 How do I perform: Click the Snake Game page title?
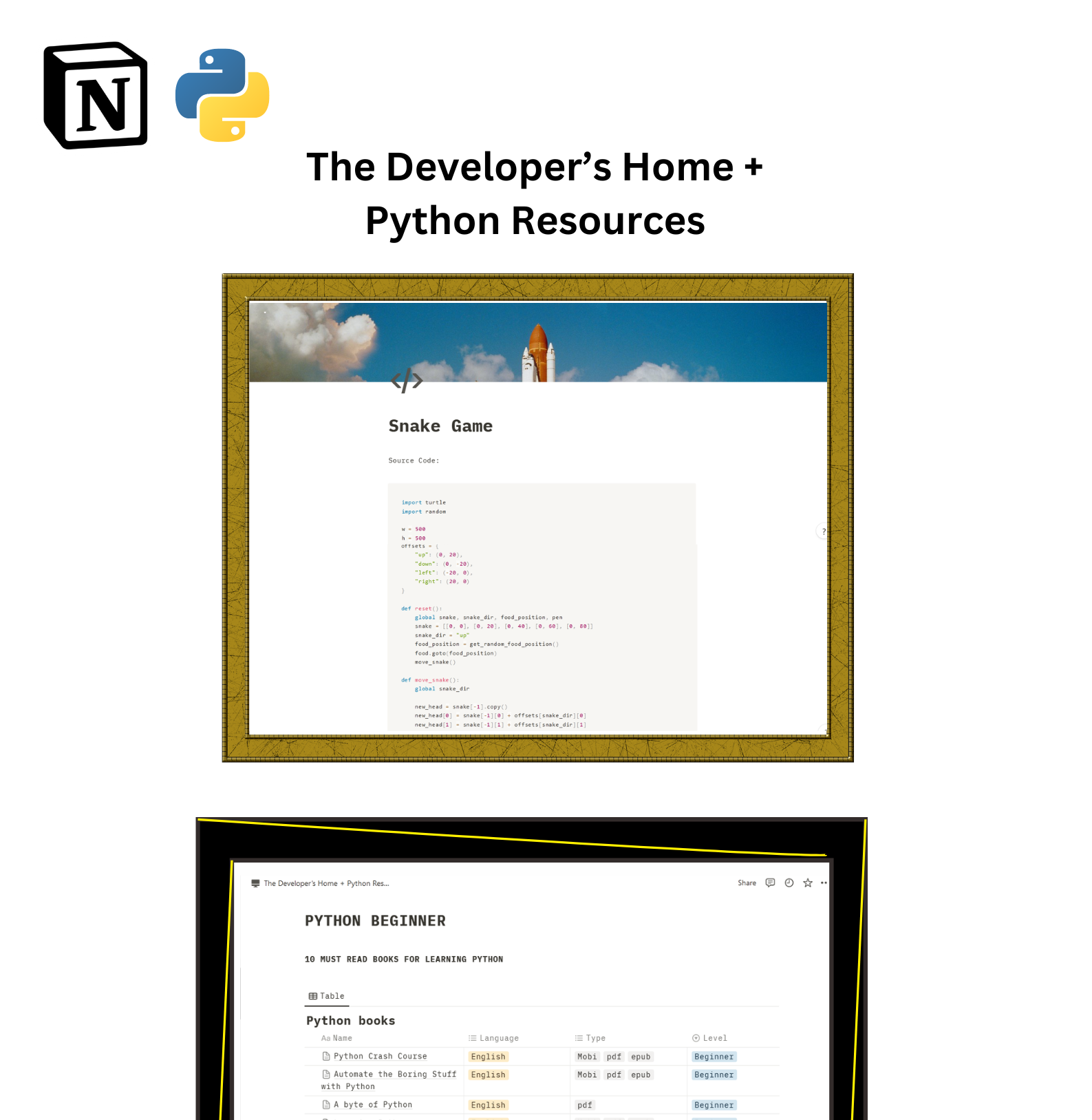point(440,426)
